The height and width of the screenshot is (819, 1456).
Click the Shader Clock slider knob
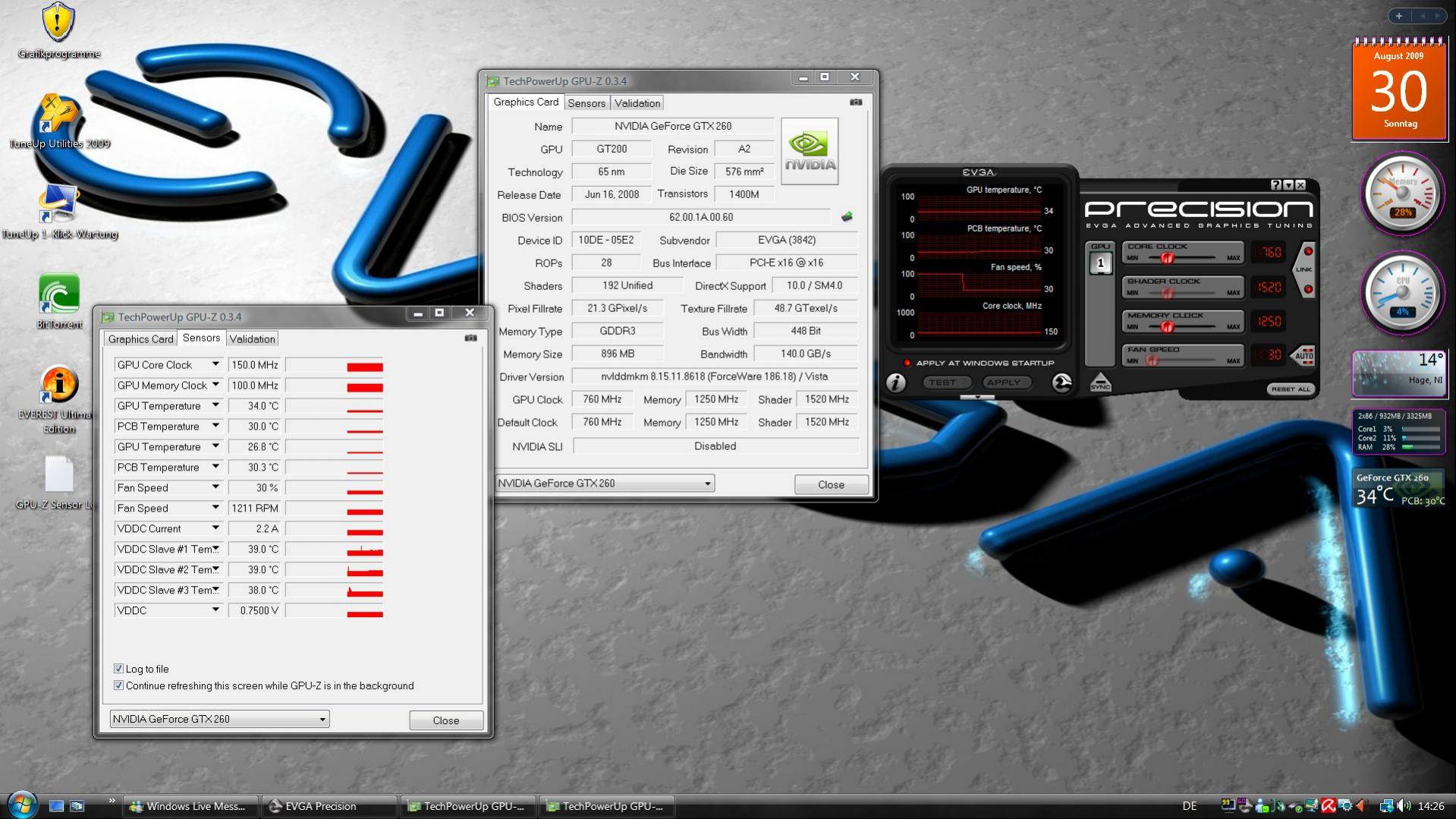click(1167, 292)
